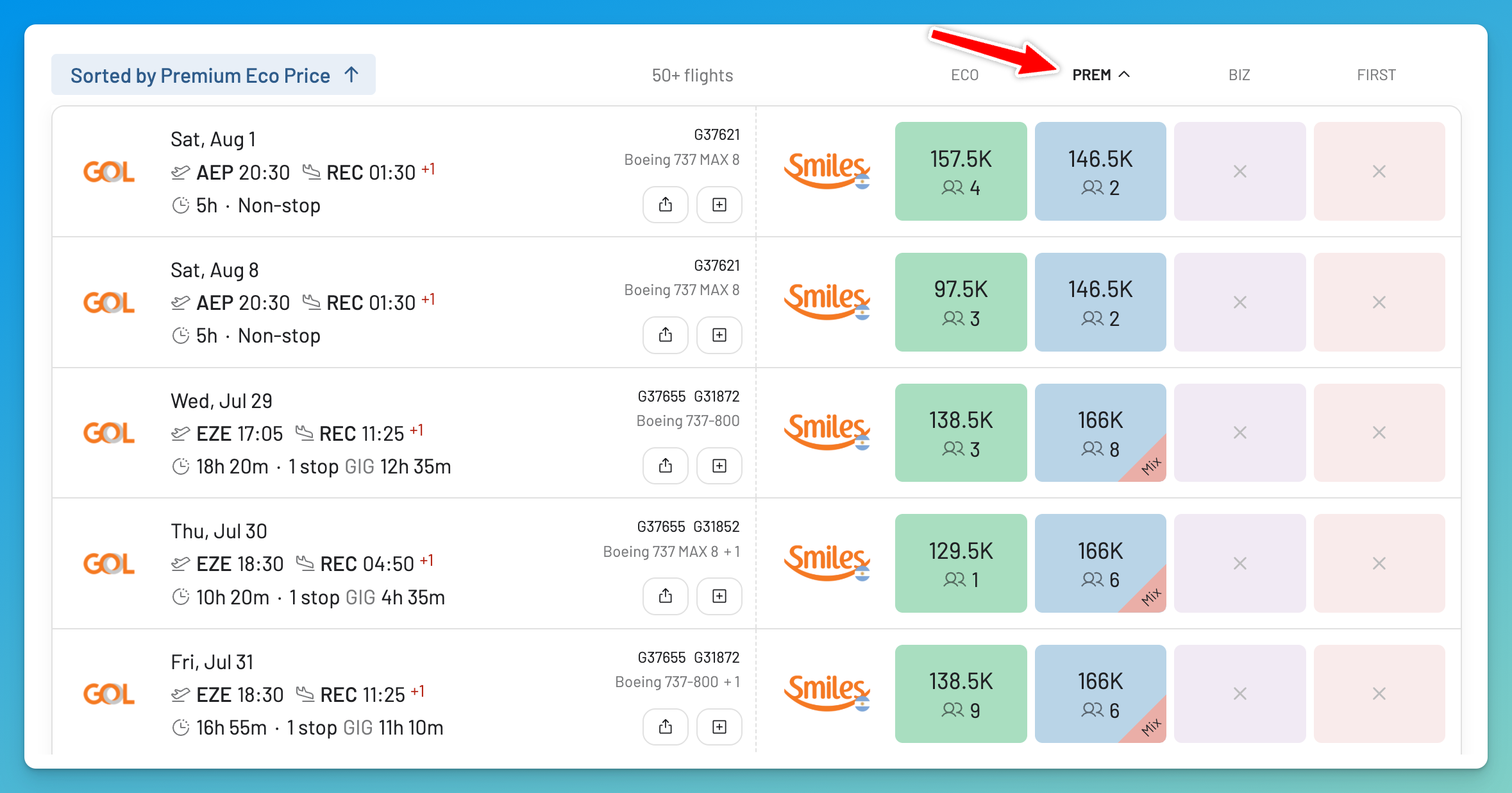Click share icon for Sat, Aug 8 flight
Screen dimensions: 1512x793
coord(666,335)
